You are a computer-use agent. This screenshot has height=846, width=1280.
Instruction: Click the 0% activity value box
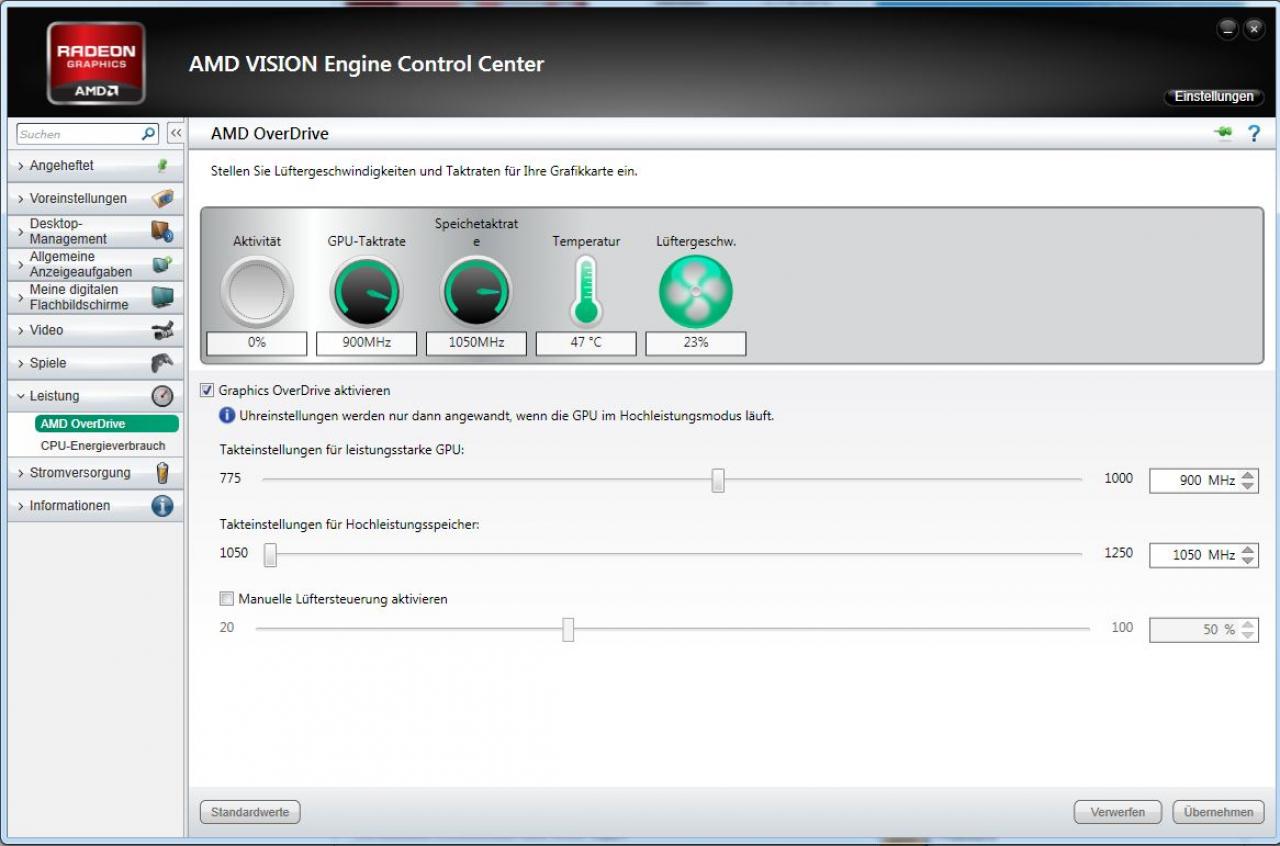point(257,343)
